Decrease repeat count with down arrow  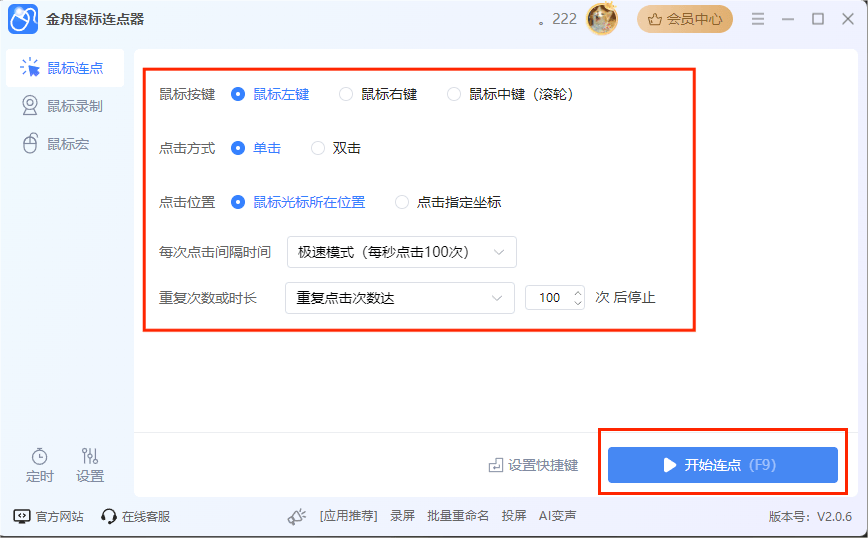[x=578, y=303]
